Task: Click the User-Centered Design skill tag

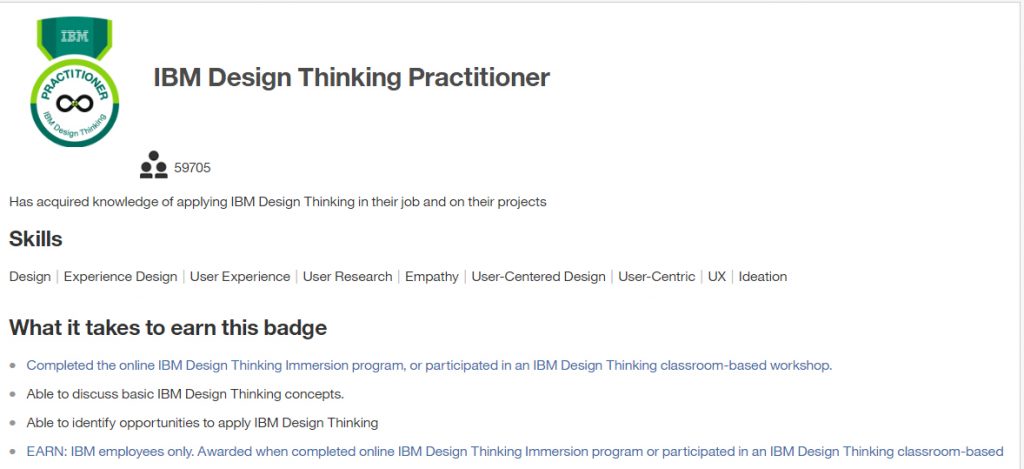Action: [539, 276]
